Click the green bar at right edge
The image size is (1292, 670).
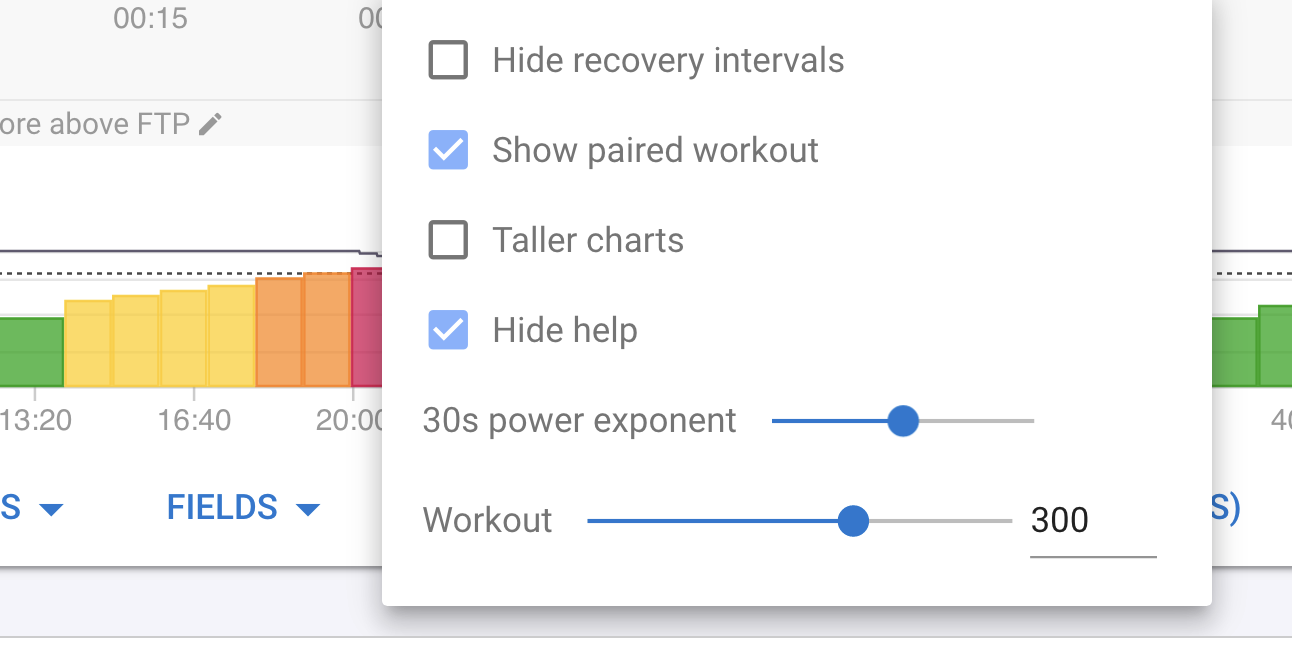pos(1275,346)
